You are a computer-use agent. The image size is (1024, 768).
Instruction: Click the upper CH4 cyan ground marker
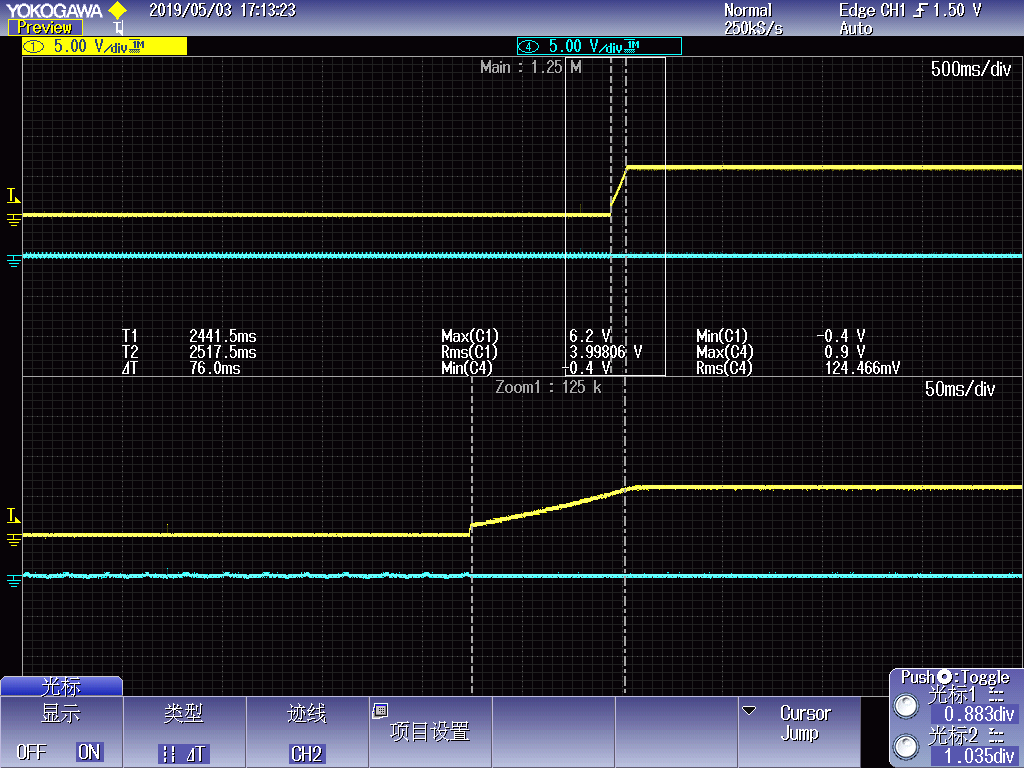tap(13, 261)
